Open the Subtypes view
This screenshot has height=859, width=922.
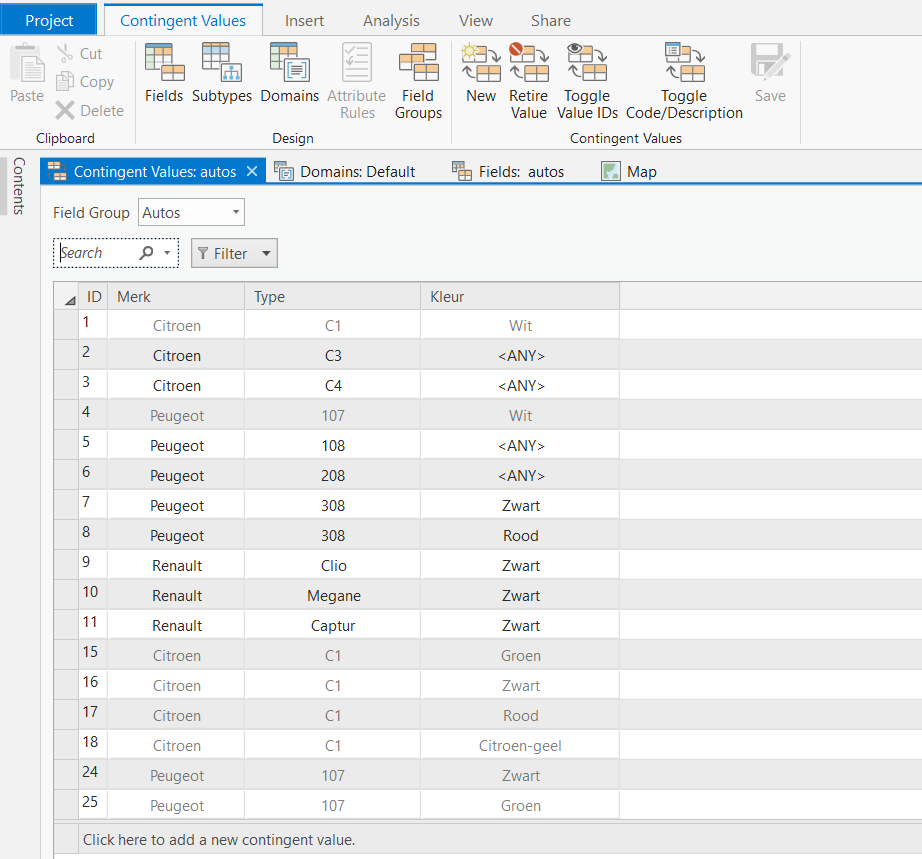[x=222, y=73]
